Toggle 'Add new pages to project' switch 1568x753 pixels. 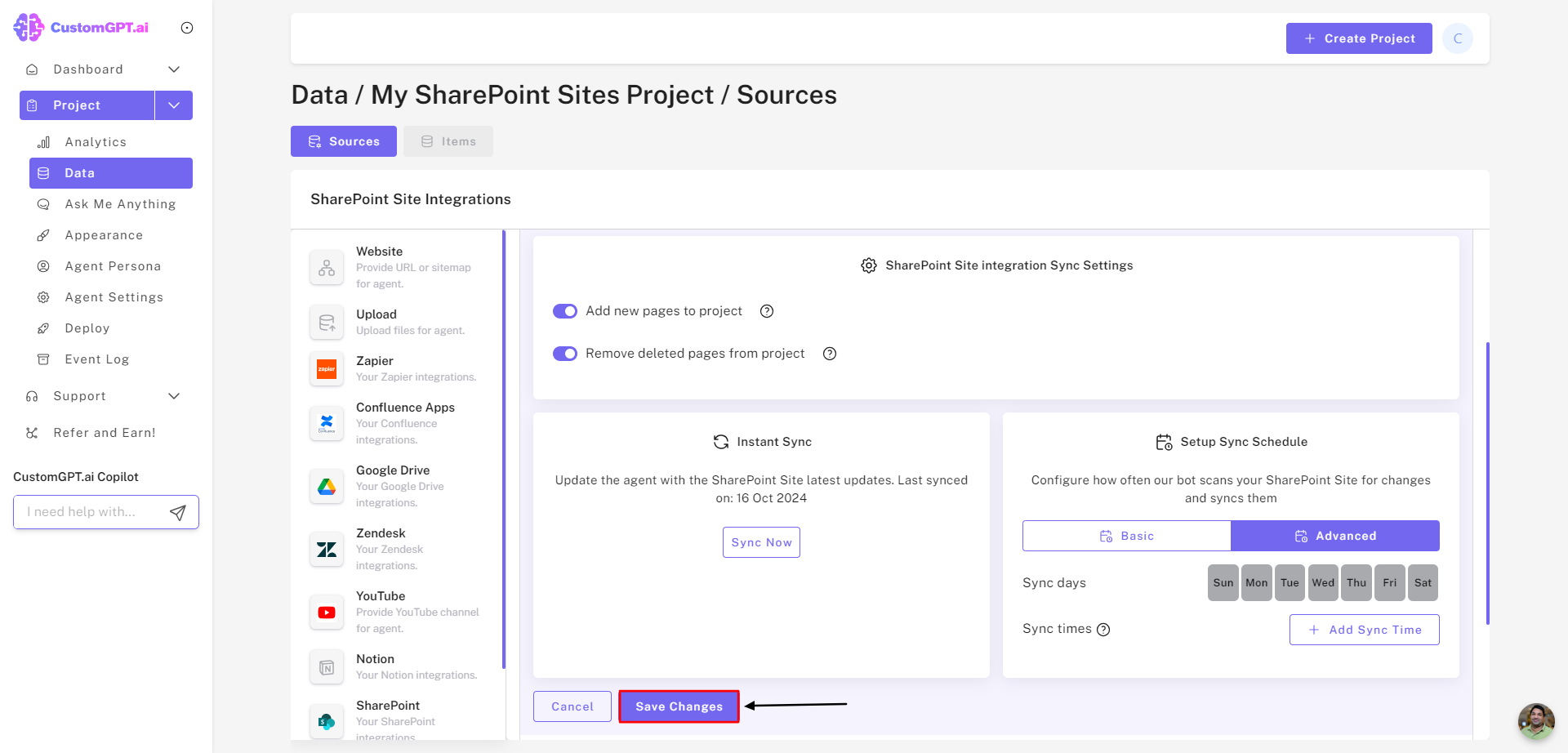[565, 311]
